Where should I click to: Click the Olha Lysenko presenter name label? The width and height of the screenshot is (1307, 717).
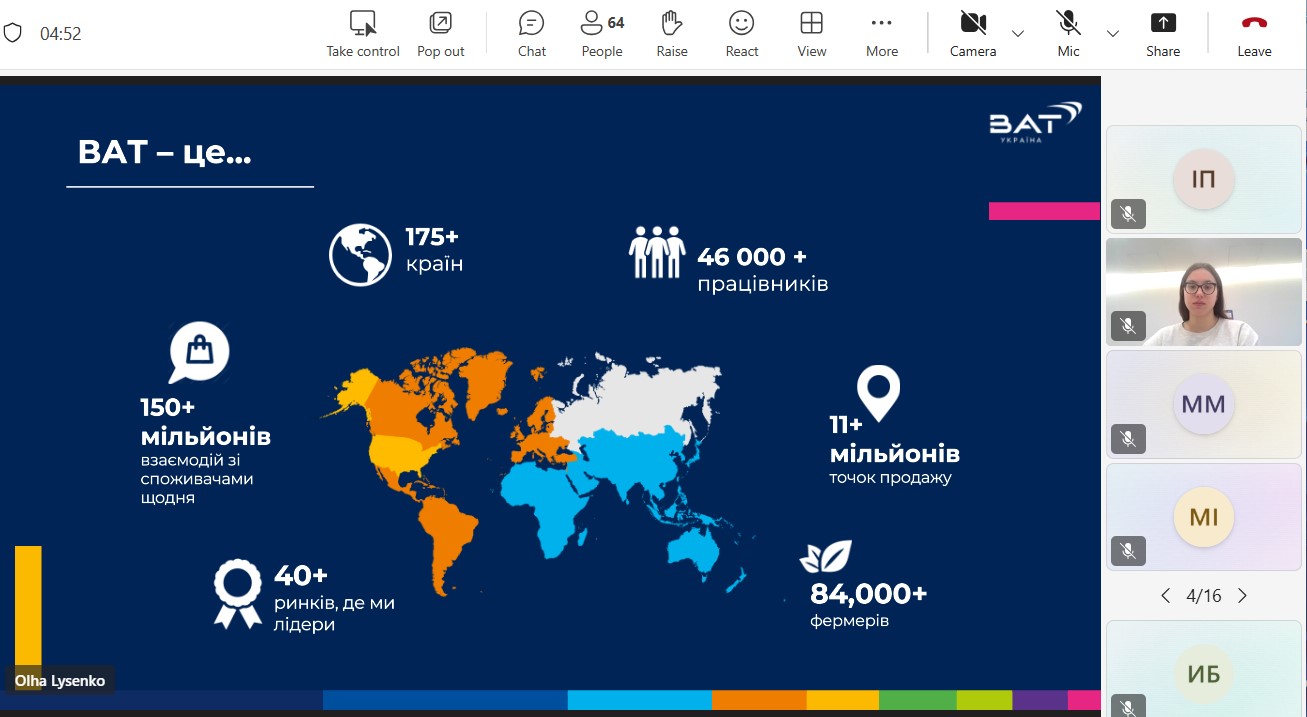click(x=60, y=681)
